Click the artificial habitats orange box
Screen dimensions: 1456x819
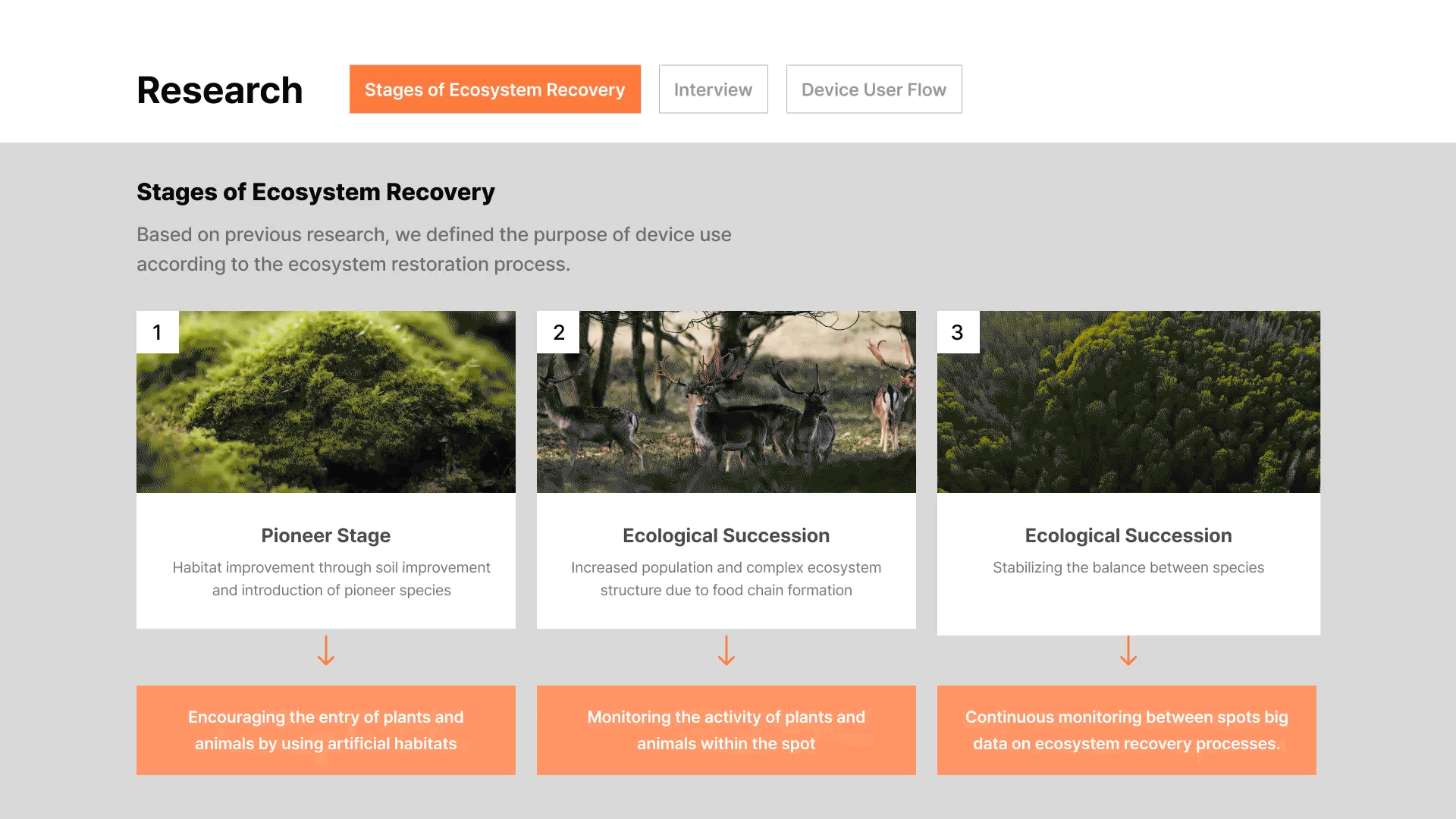[x=326, y=730]
